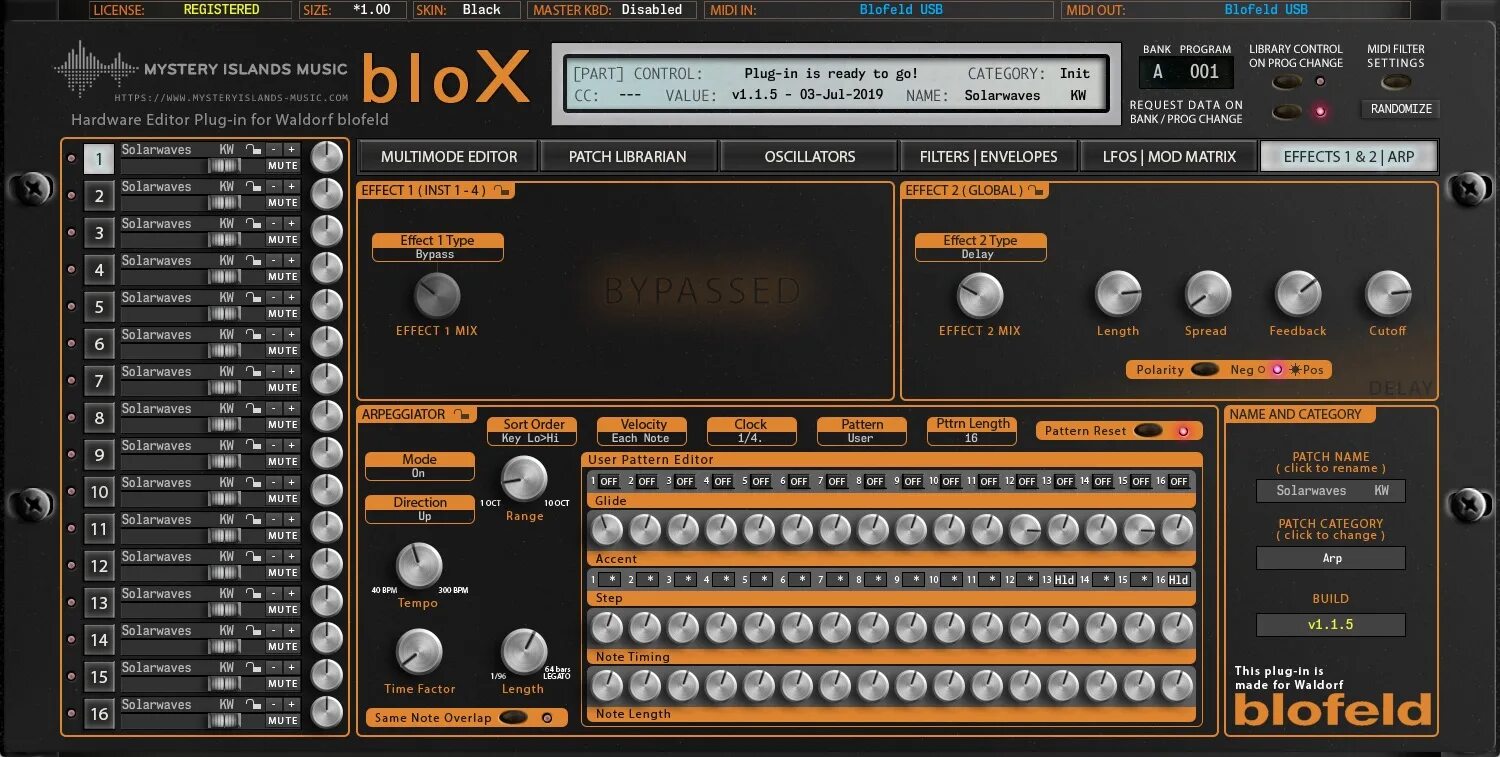The image size is (1500, 757).
Task: Open the Pttrn Length dropdown
Action: 971,431
